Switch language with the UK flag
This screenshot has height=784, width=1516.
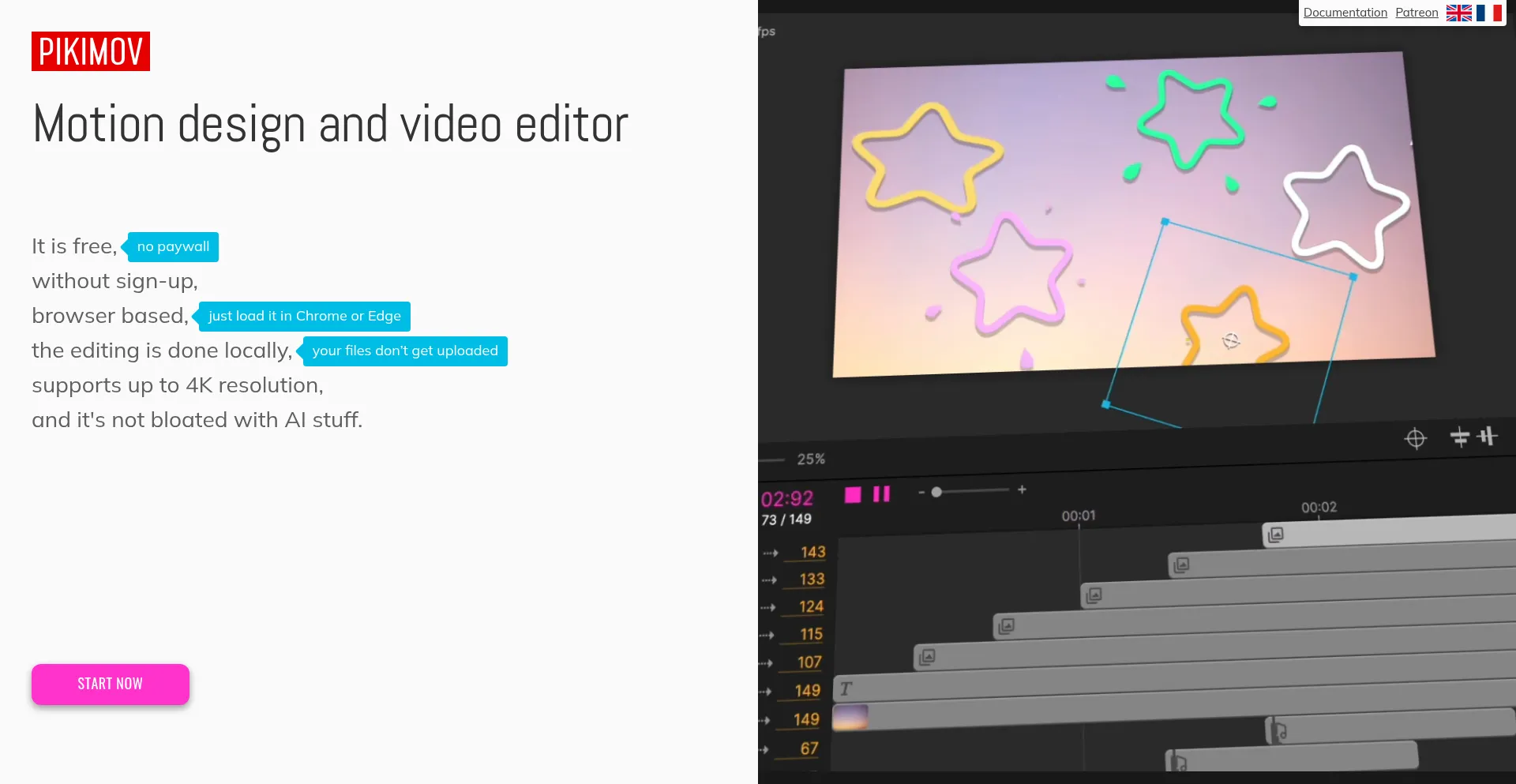tap(1458, 13)
